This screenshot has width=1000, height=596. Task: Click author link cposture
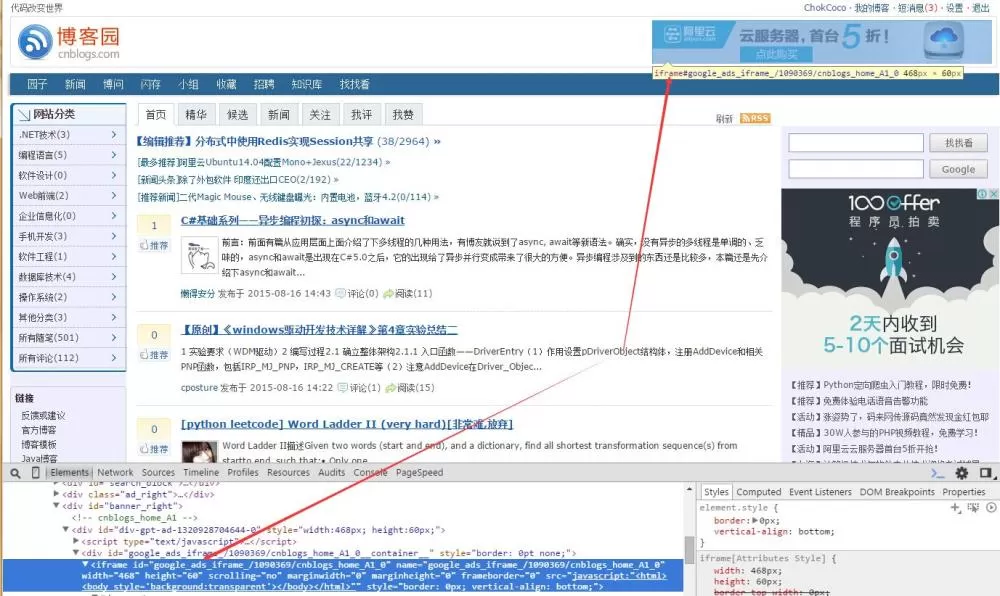point(199,388)
